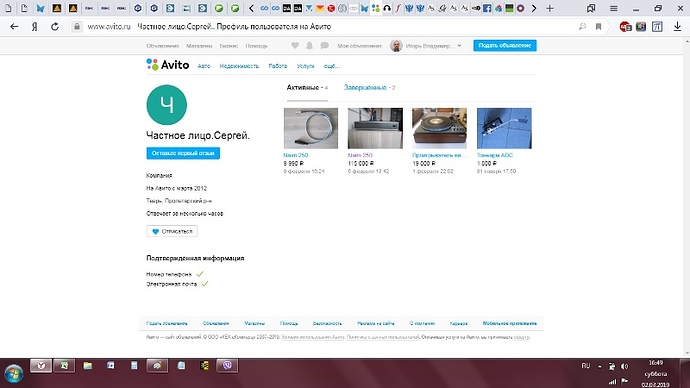This screenshot has height=388, width=690.
Task: Open the 'Naim 250' listing priced 115 000 ₽
Action: pos(360,155)
